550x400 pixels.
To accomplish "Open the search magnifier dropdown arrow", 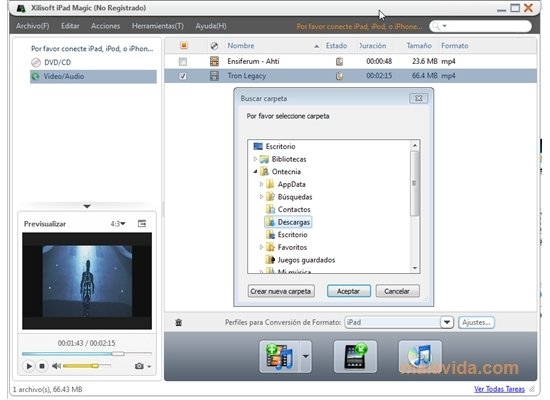I will pyautogui.click(x=445, y=26).
